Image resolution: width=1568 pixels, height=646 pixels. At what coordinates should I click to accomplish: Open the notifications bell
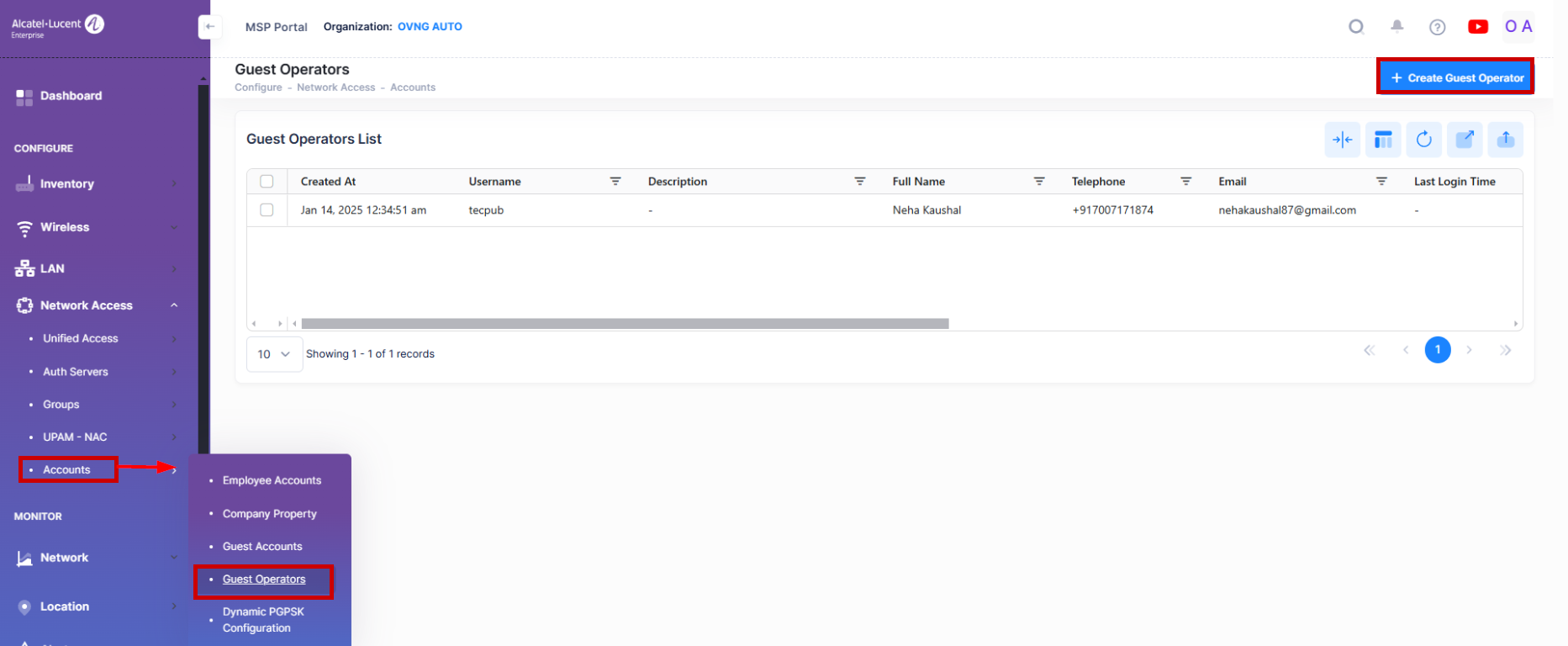pos(1396,27)
